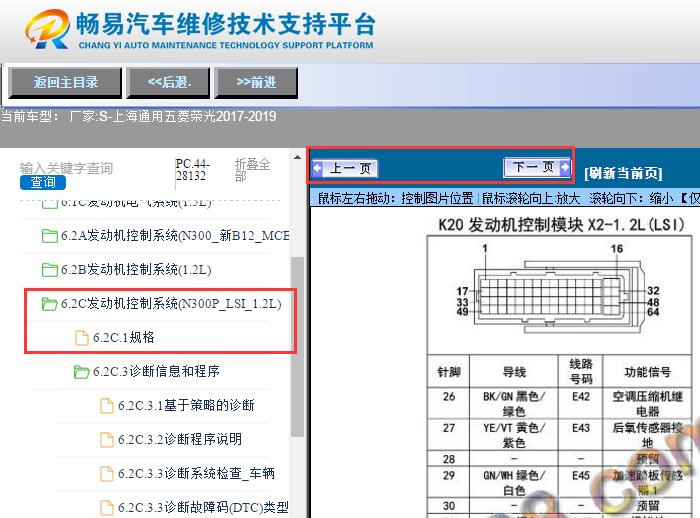Click the page icon of 6.2C.1规格

(x=82, y=338)
